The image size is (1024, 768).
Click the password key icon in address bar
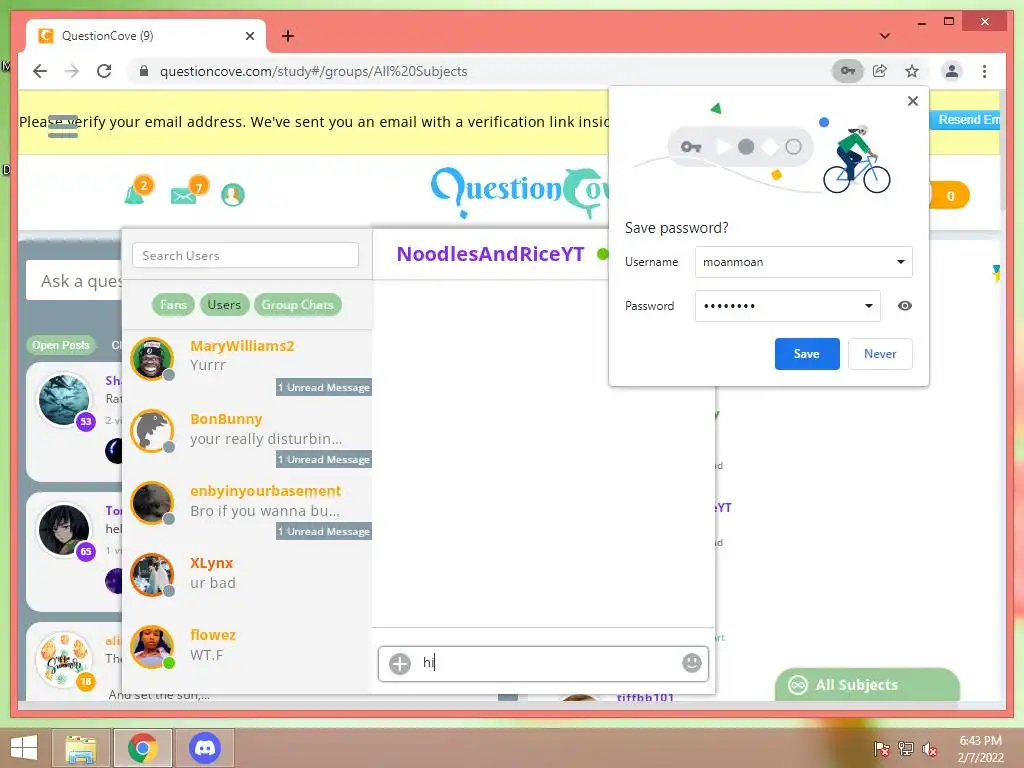848,71
